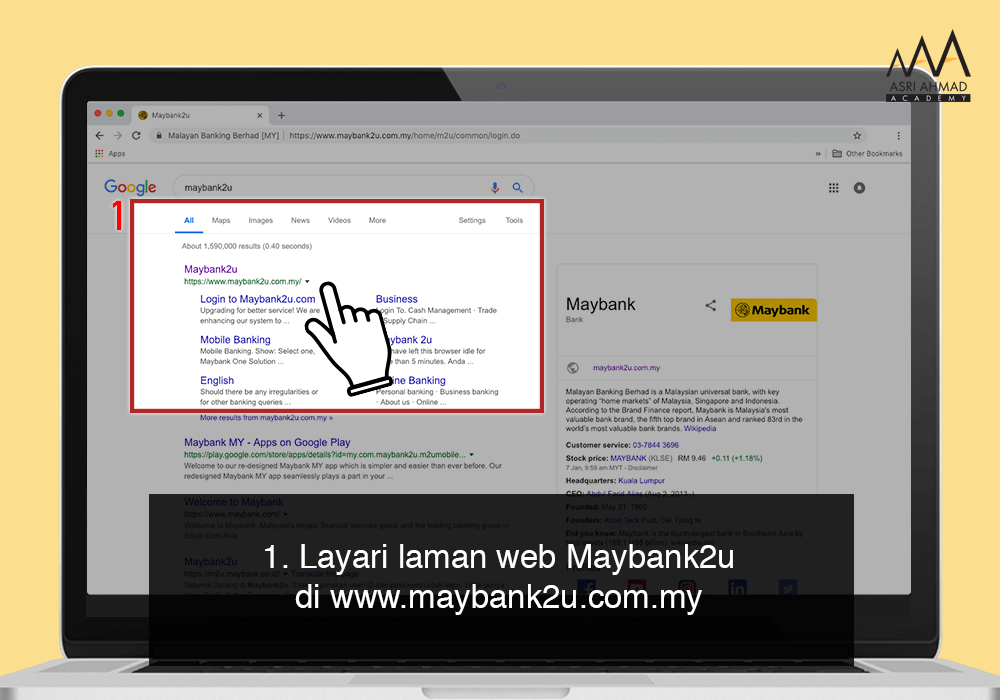Click the browser forward arrow
This screenshot has height=700, width=1000.
click(x=117, y=135)
